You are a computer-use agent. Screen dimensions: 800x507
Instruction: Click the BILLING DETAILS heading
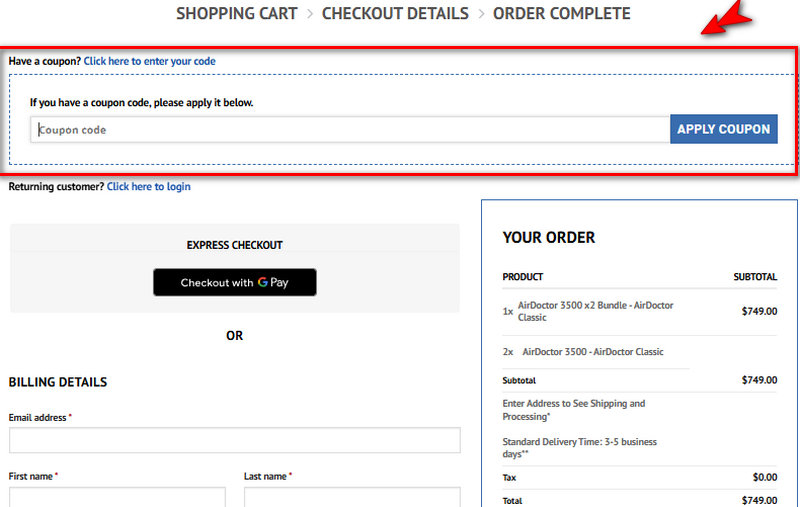click(x=58, y=382)
